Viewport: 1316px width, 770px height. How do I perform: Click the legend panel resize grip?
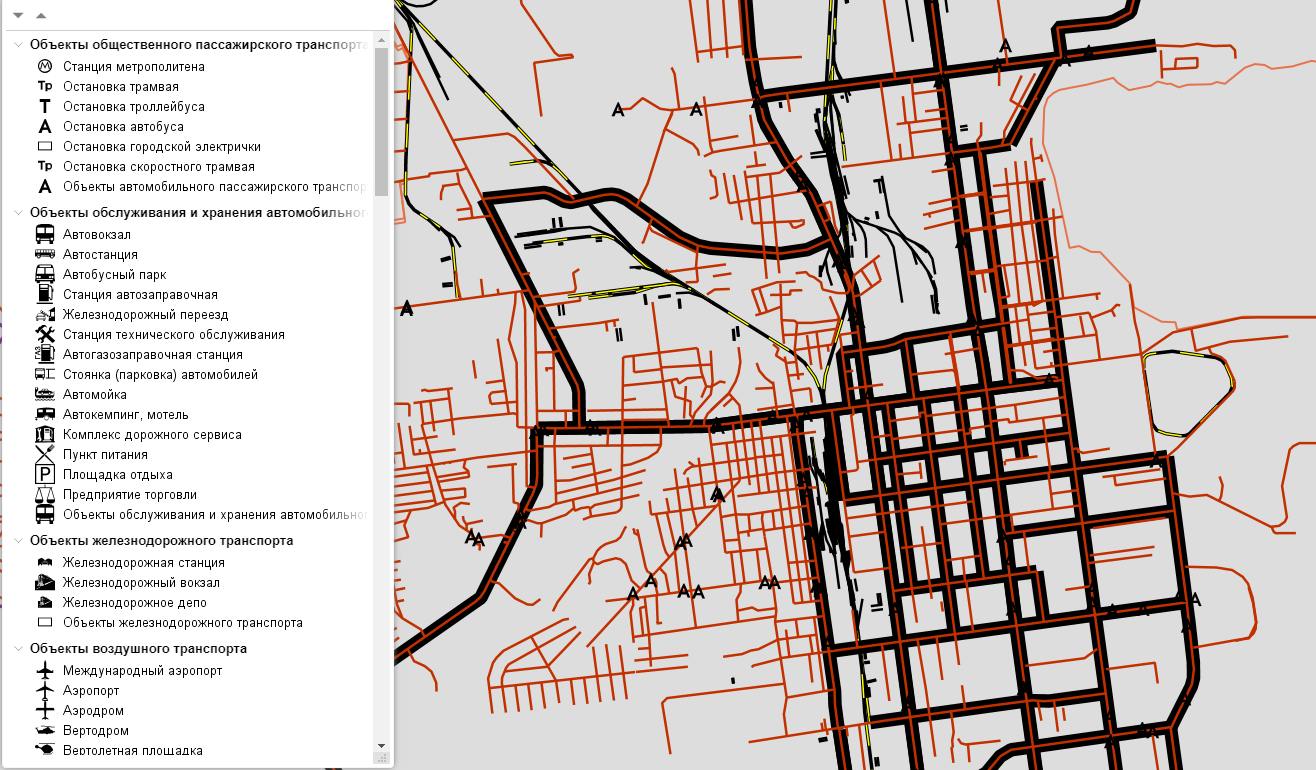point(380,759)
